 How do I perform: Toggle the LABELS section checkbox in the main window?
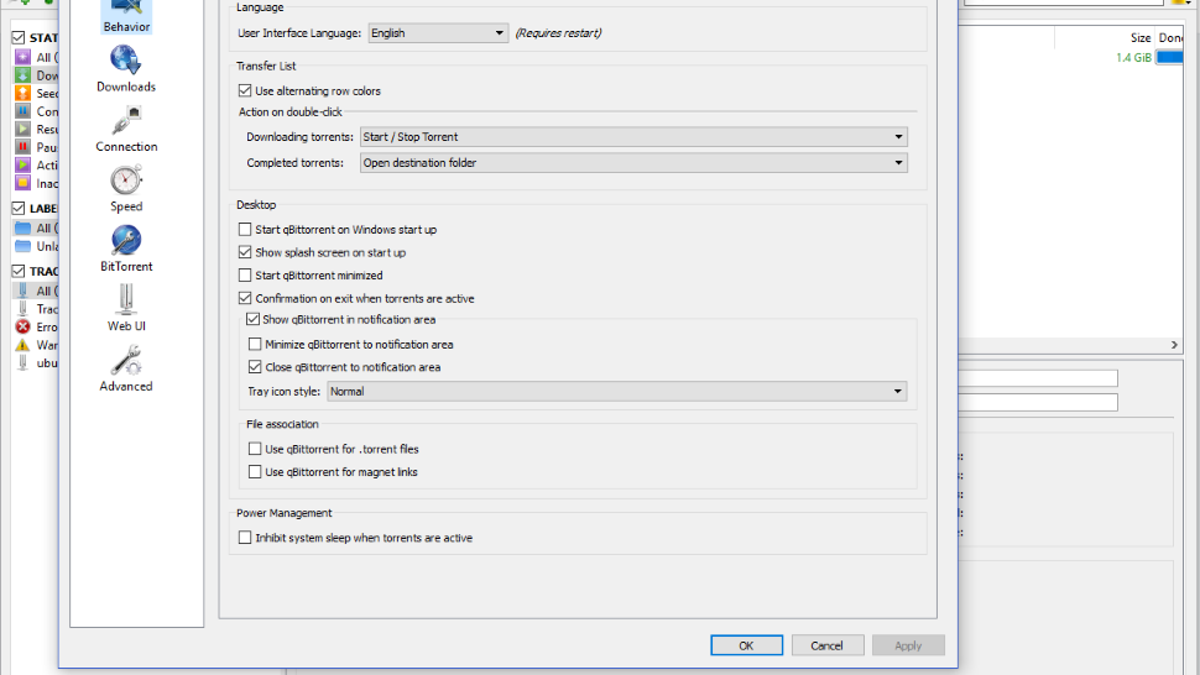[18, 209]
